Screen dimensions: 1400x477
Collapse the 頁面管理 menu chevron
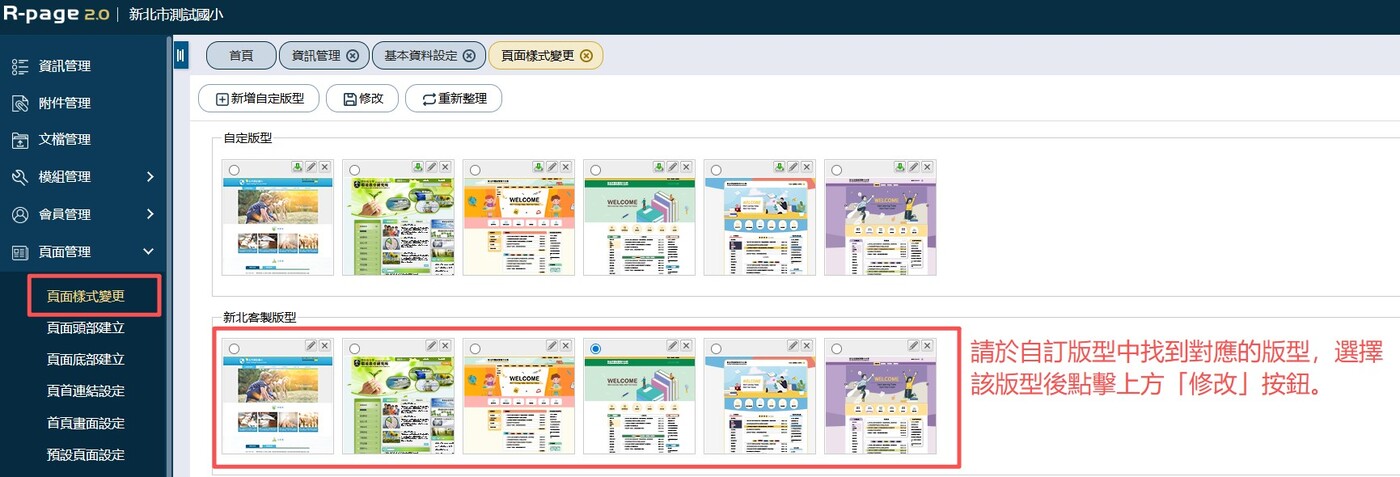click(149, 252)
